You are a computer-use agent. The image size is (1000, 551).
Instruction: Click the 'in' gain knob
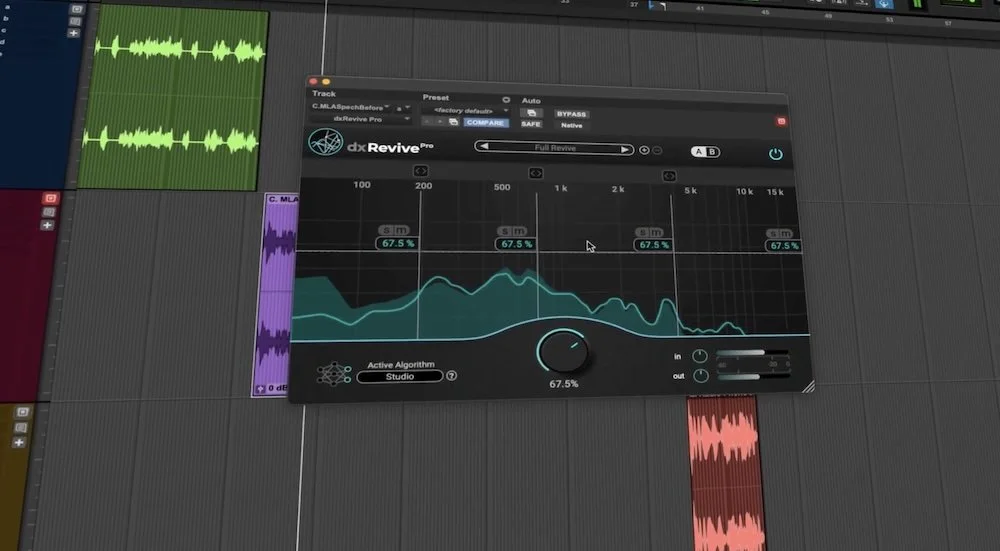coord(700,356)
